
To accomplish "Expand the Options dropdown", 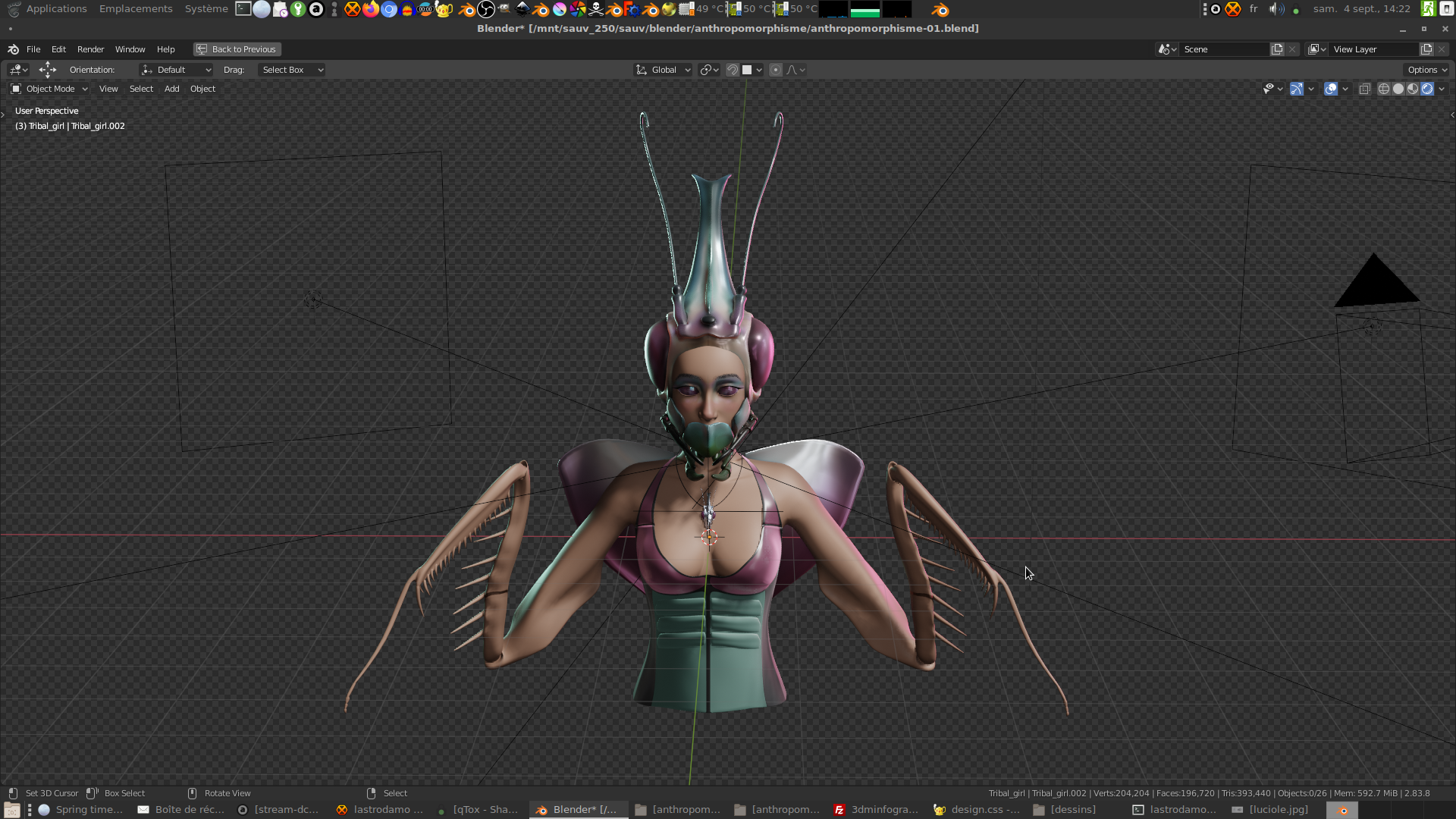I will click(1427, 70).
